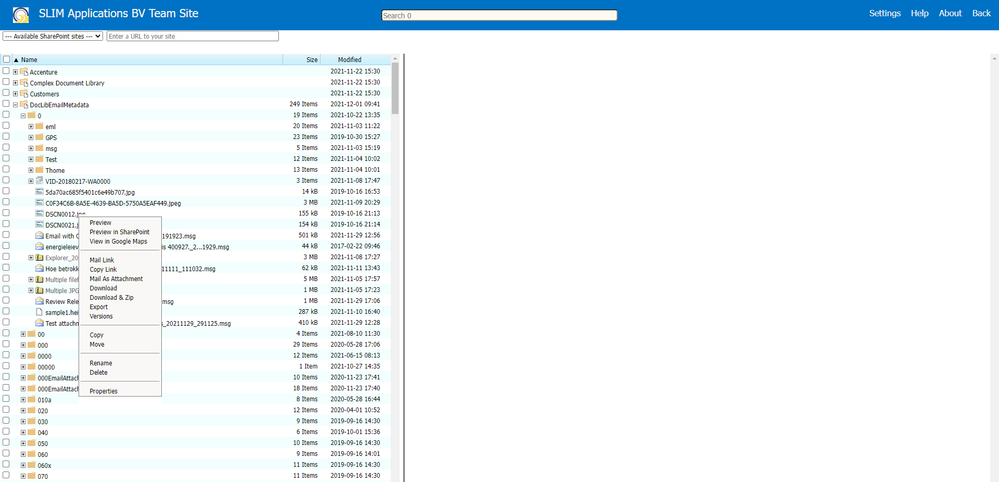Choose View in Google Maps menu entry

coord(118,241)
